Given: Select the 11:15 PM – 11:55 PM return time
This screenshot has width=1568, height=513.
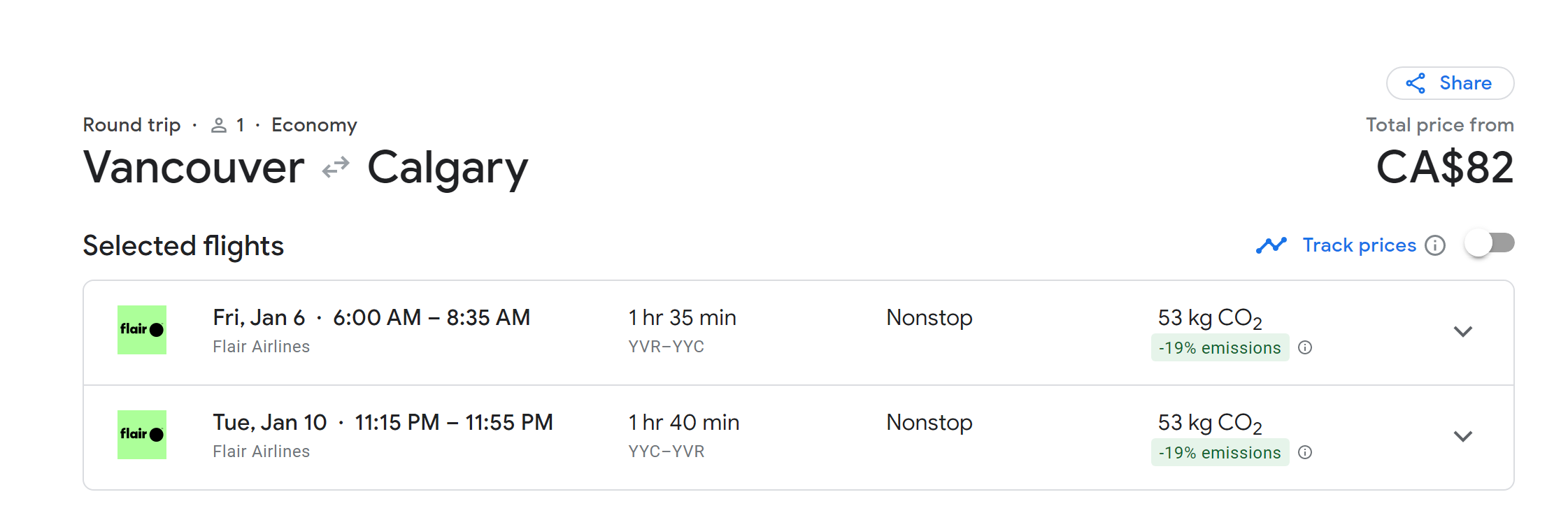Looking at the screenshot, I should coord(453,423).
